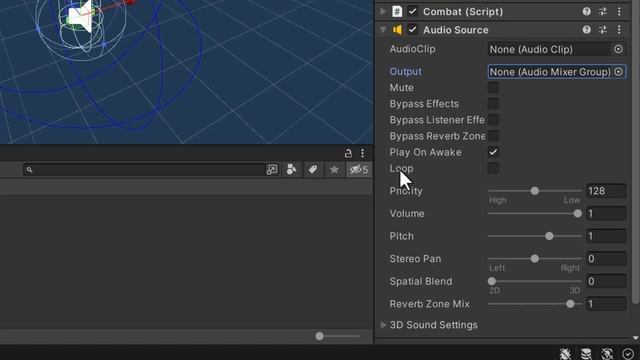Enable Bypass Listener Effects checkbox
Viewport: 640px width, 360px height.
pos(493,120)
